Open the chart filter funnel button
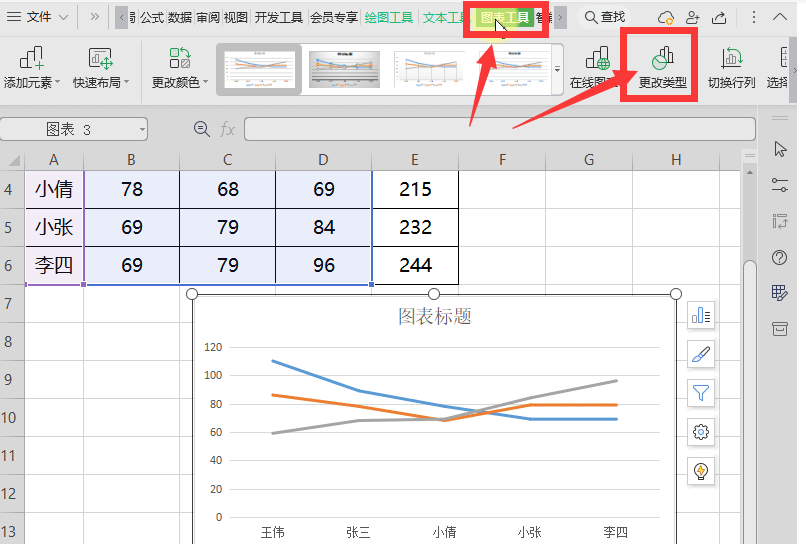The height and width of the screenshot is (544, 806). [x=702, y=393]
